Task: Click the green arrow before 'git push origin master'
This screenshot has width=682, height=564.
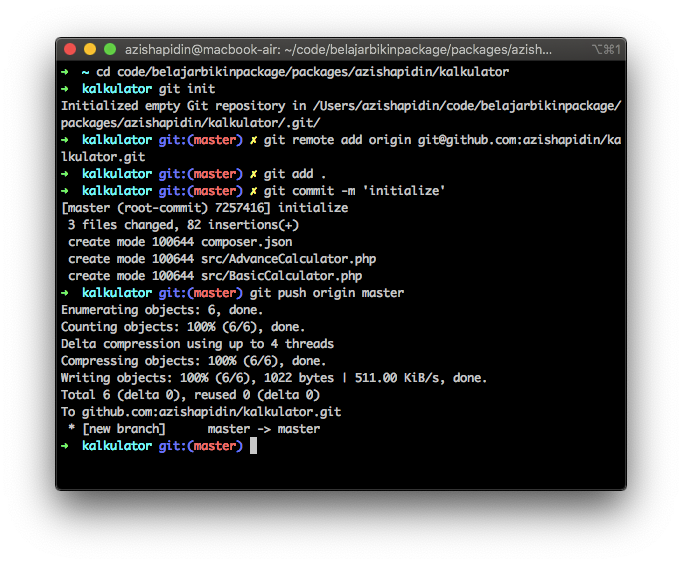Action: click(x=65, y=293)
